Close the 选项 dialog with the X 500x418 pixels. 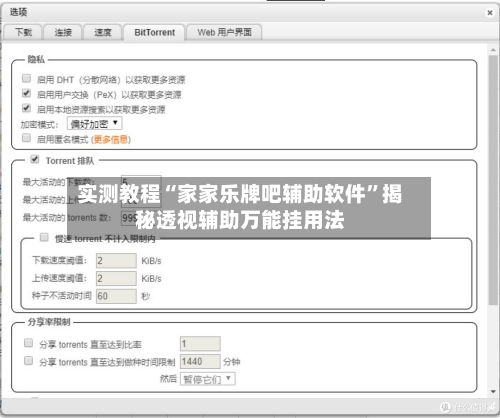[x=490, y=13]
